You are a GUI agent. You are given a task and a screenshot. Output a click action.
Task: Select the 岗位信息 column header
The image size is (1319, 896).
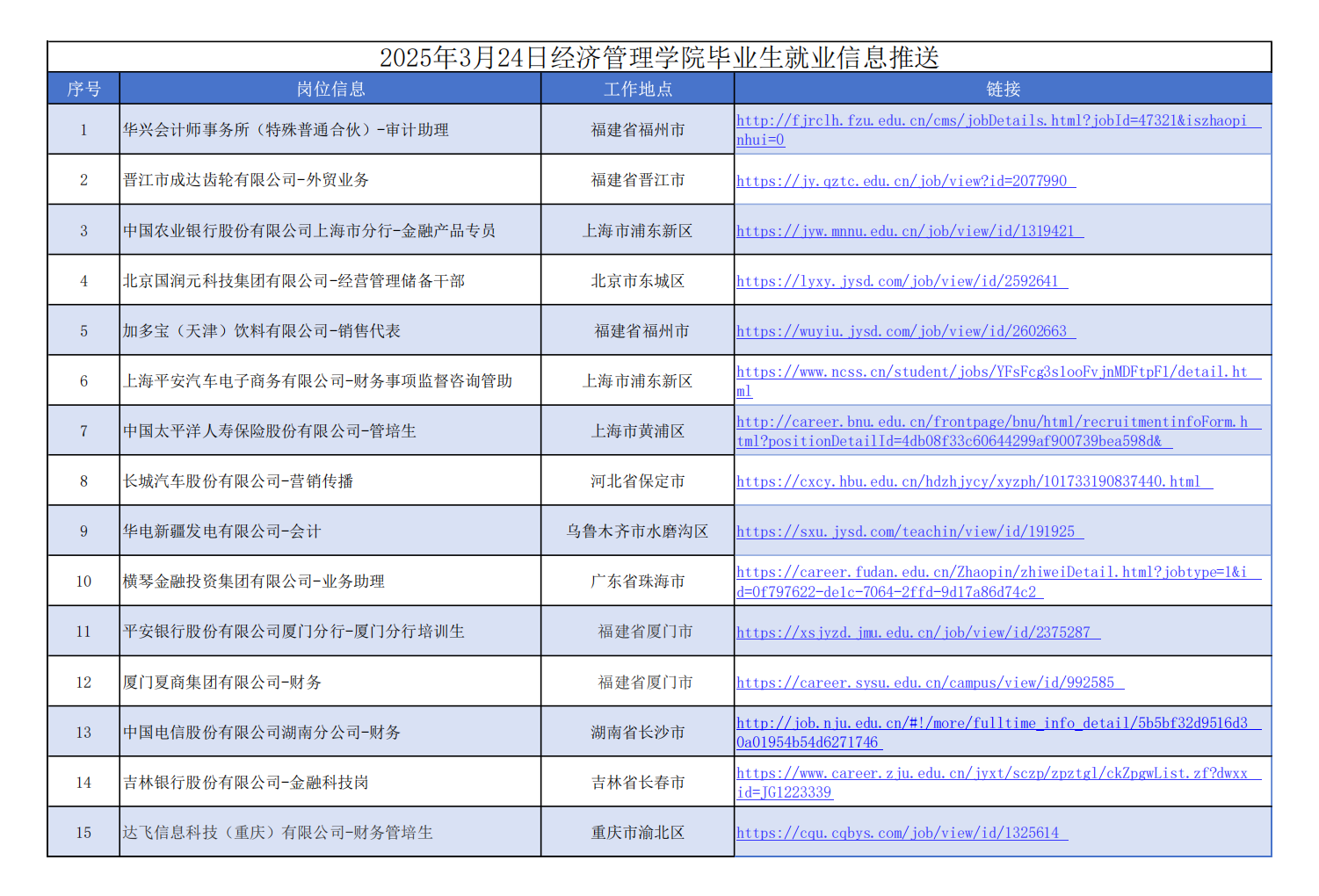click(x=330, y=89)
